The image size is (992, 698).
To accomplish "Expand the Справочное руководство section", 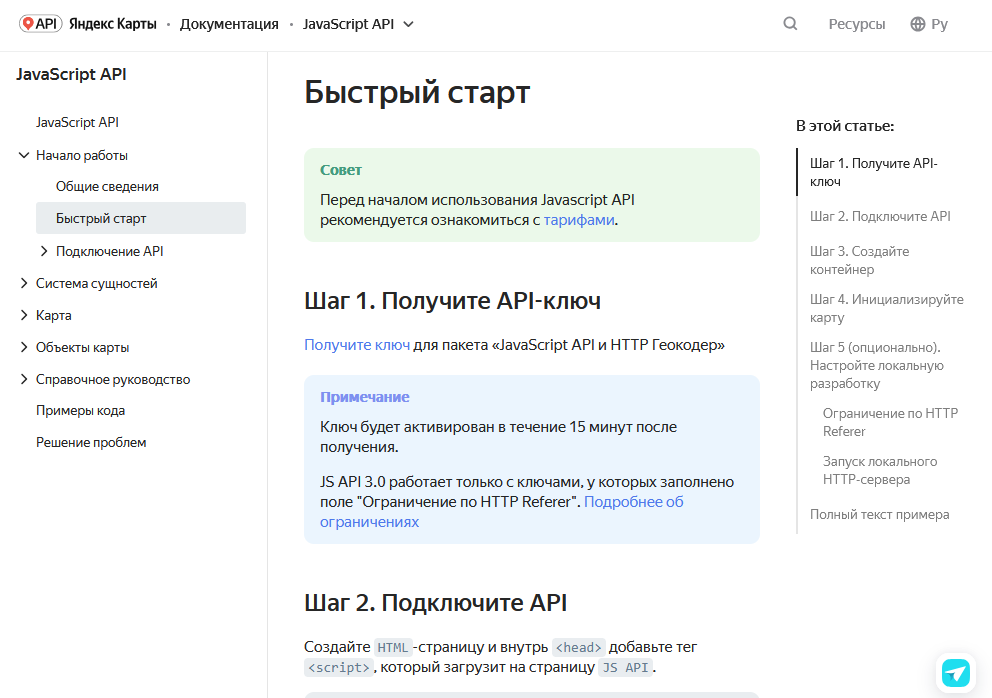I will [24, 379].
